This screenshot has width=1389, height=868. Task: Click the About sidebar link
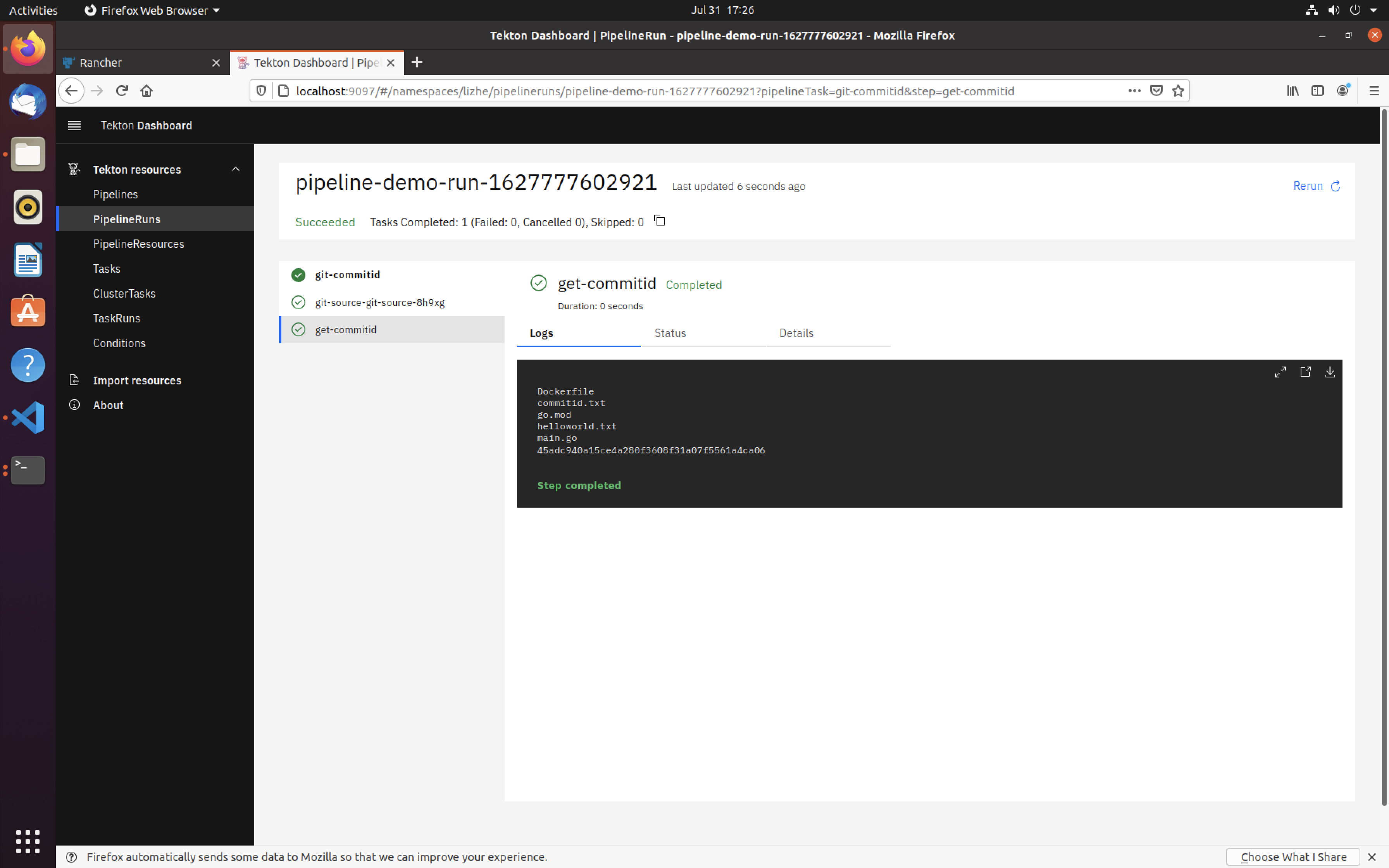tap(108, 404)
